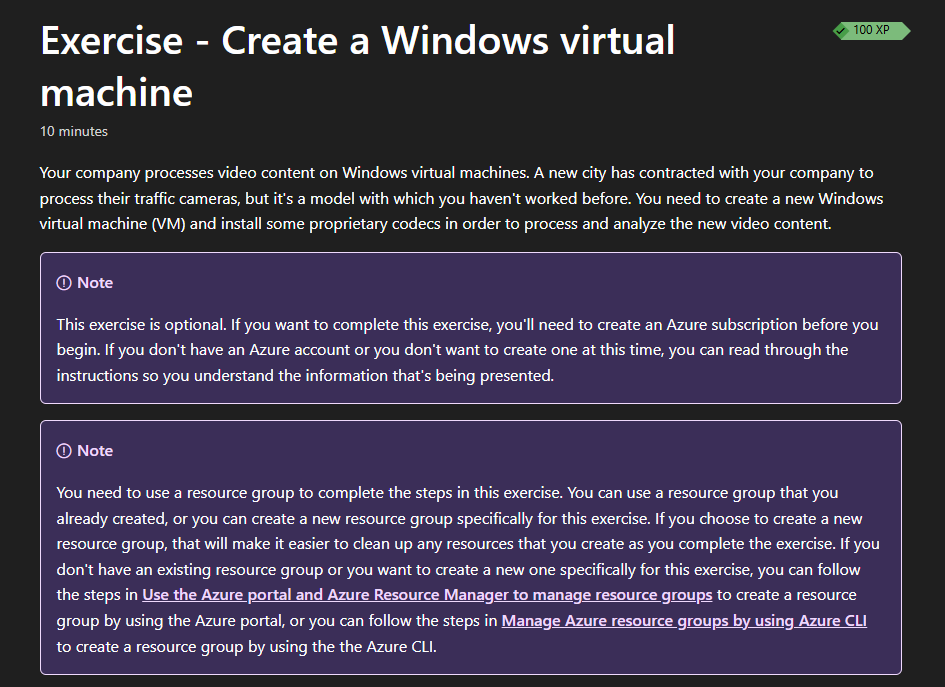
Task: Click the text 'This exercise is optional'
Action: [x=141, y=325]
